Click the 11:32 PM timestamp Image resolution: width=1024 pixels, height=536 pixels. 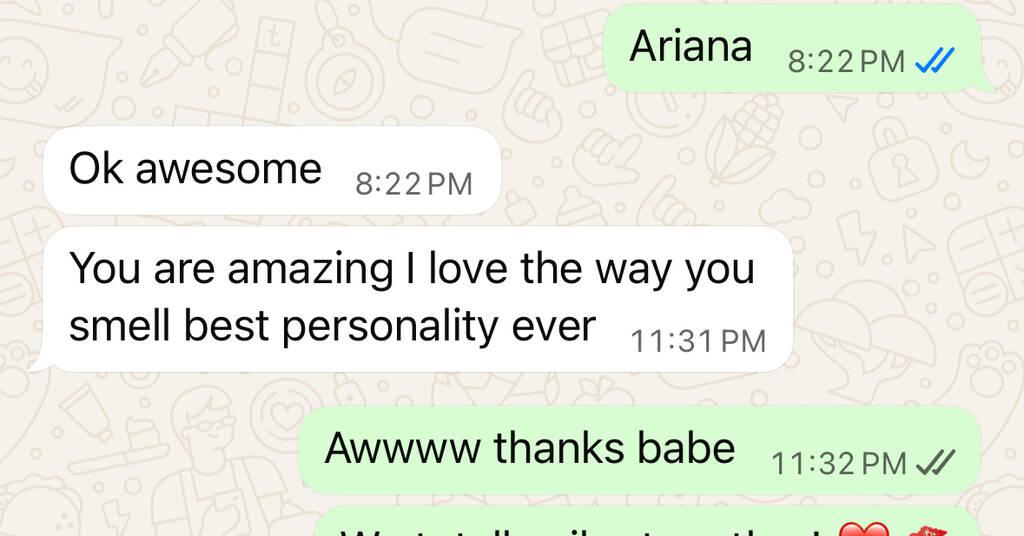click(839, 464)
